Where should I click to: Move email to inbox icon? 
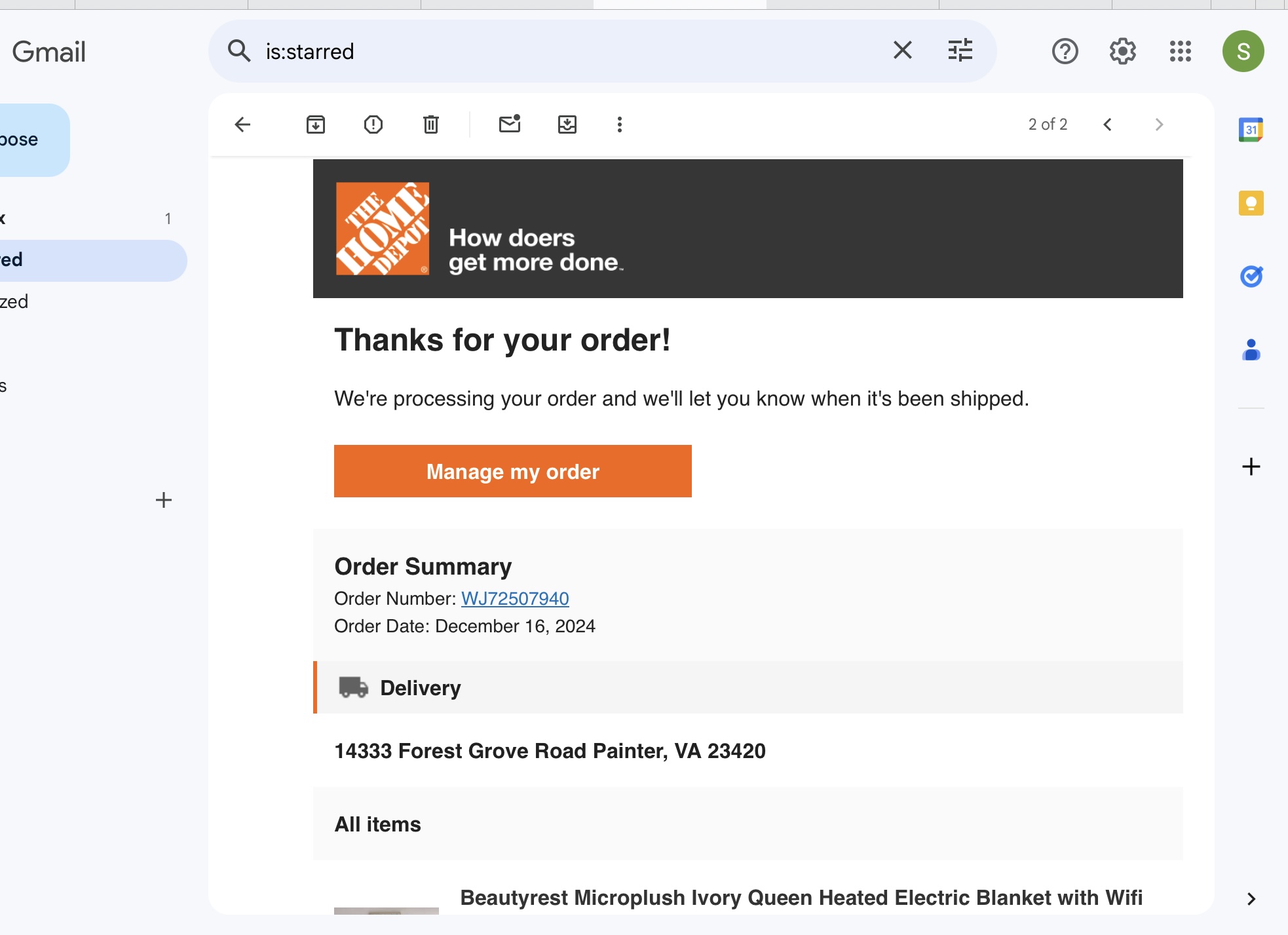click(567, 124)
